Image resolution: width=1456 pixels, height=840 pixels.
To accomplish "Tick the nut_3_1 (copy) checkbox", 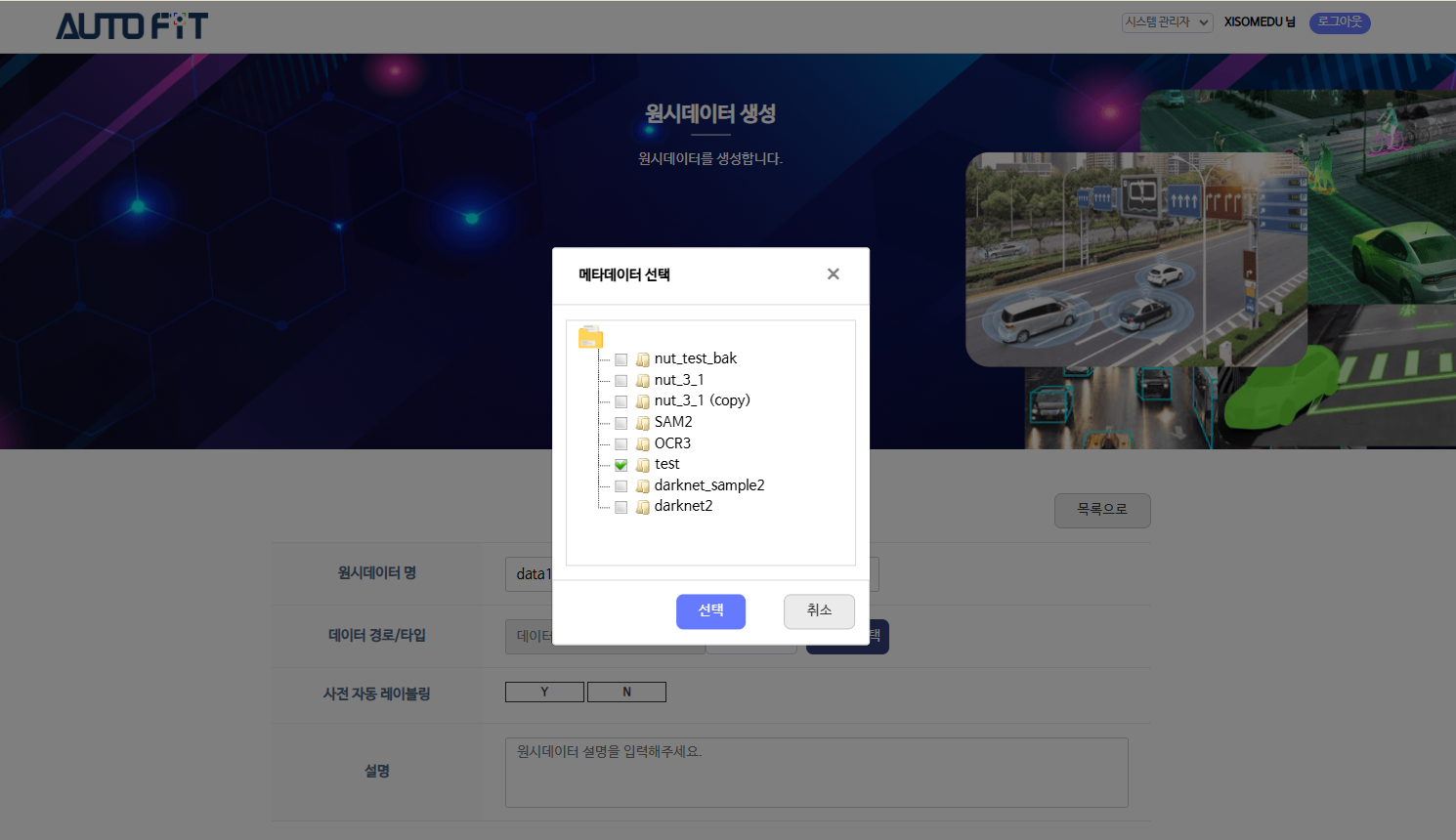I will (621, 401).
